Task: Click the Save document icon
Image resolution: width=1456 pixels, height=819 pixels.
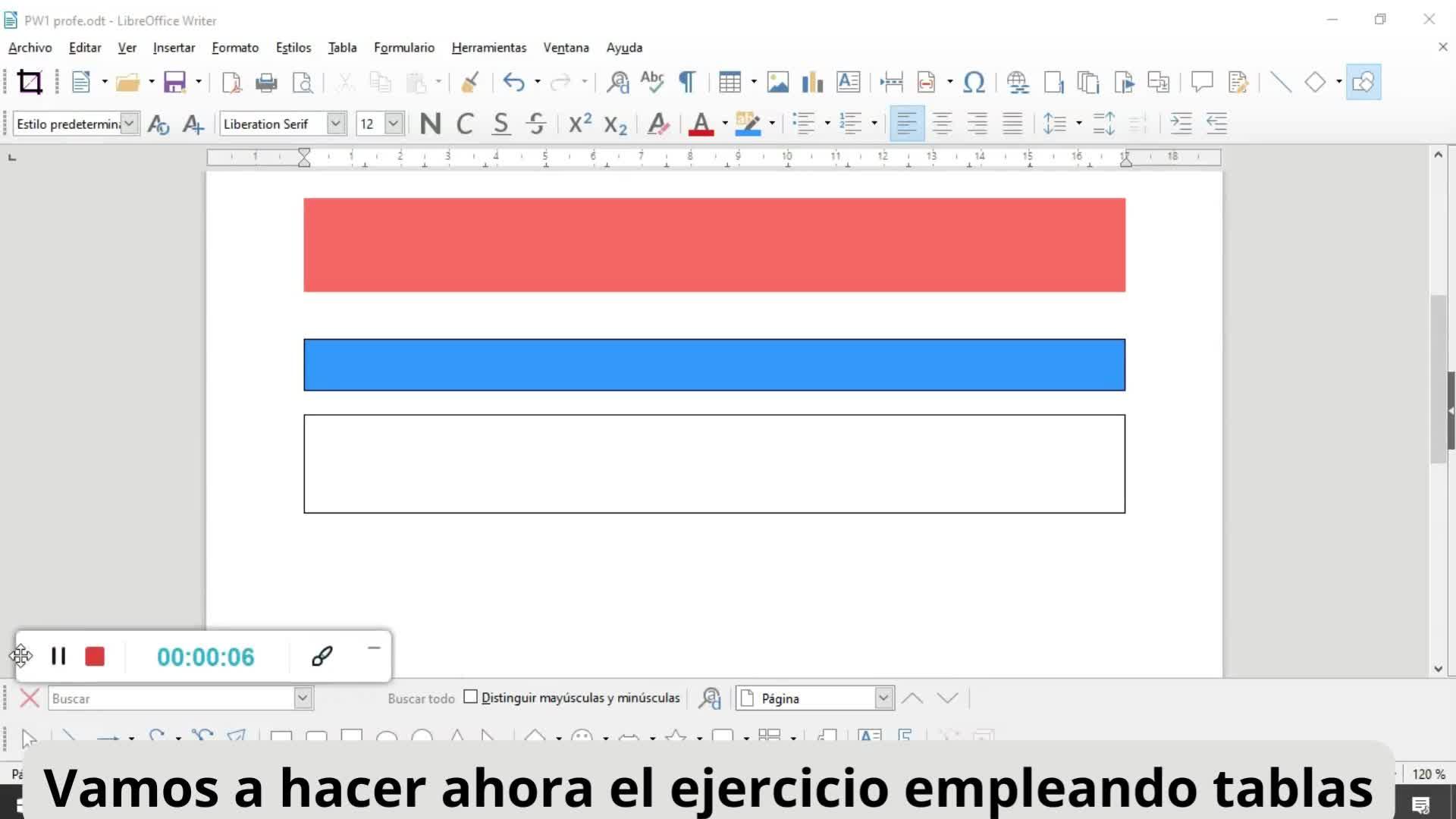Action: pyautogui.click(x=174, y=82)
